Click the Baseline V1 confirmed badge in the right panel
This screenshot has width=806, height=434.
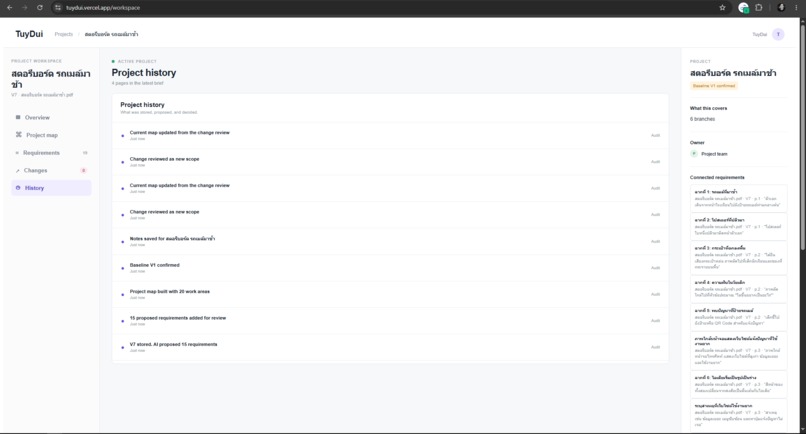714,86
